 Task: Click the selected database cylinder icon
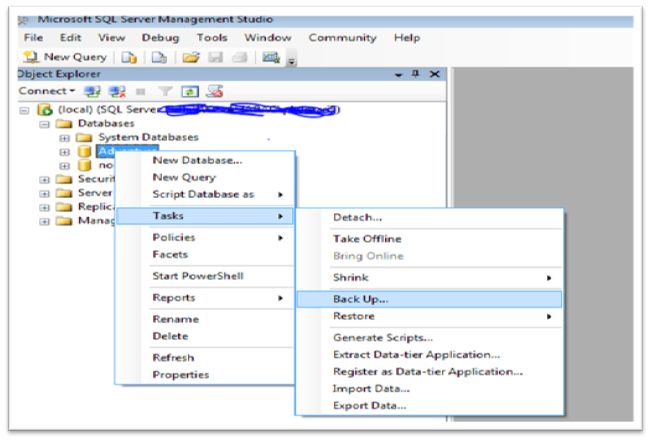(x=85, y=151)
